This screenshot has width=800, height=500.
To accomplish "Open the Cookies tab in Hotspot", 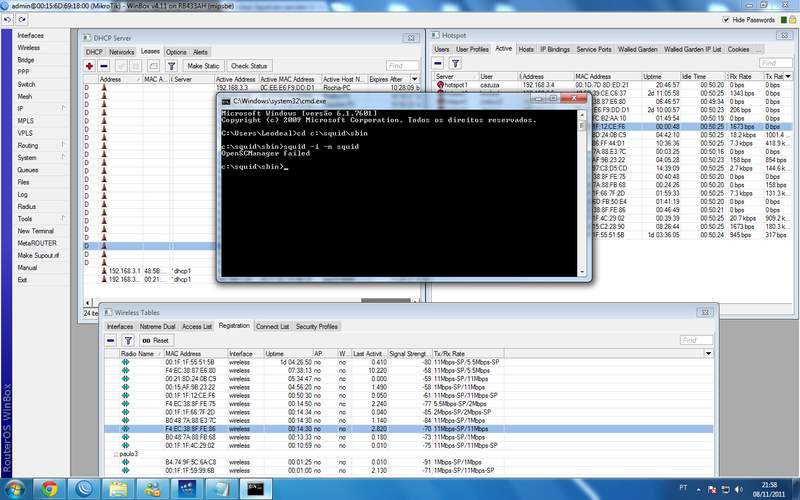I will pyautogui.click(x=738, y=49).
